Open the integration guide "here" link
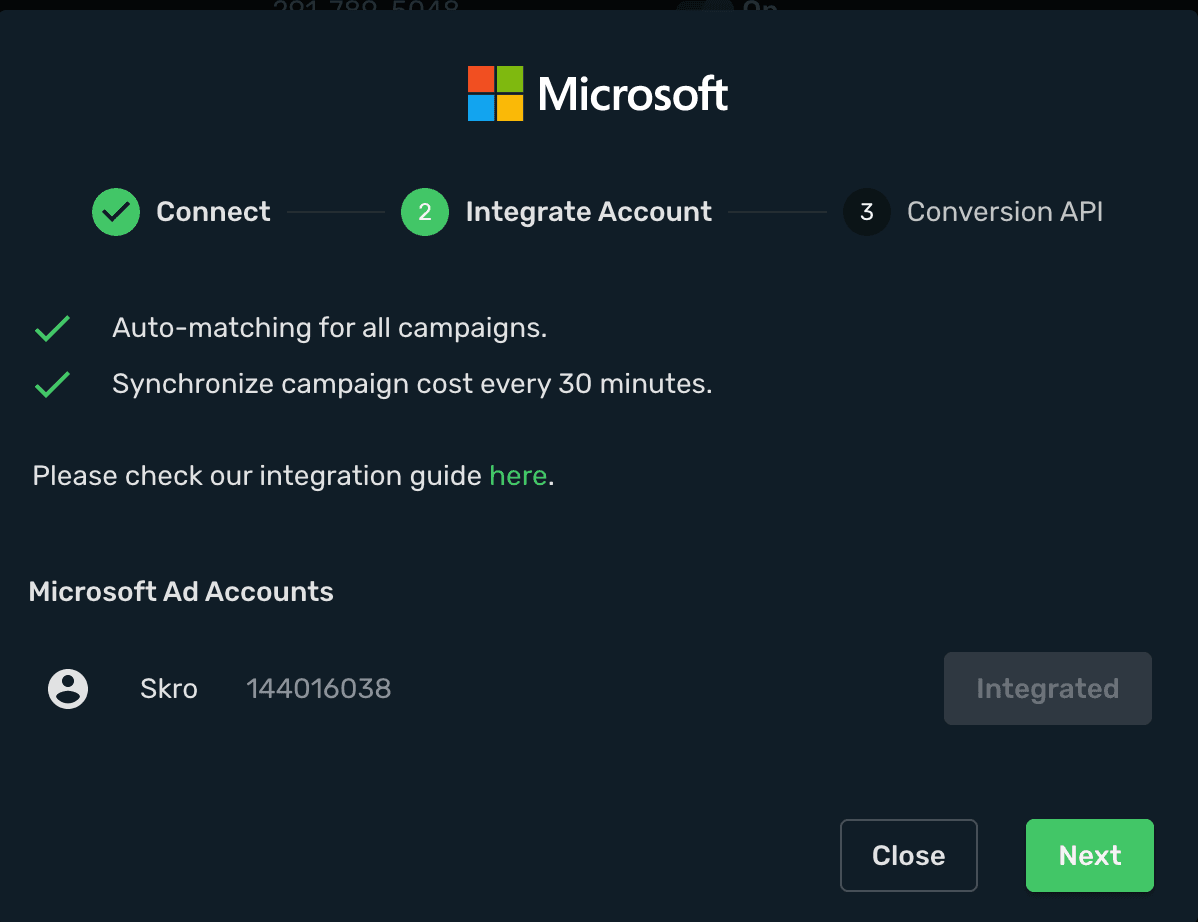The height and width of the screenshot is (922, 1198). click(518, 476)
